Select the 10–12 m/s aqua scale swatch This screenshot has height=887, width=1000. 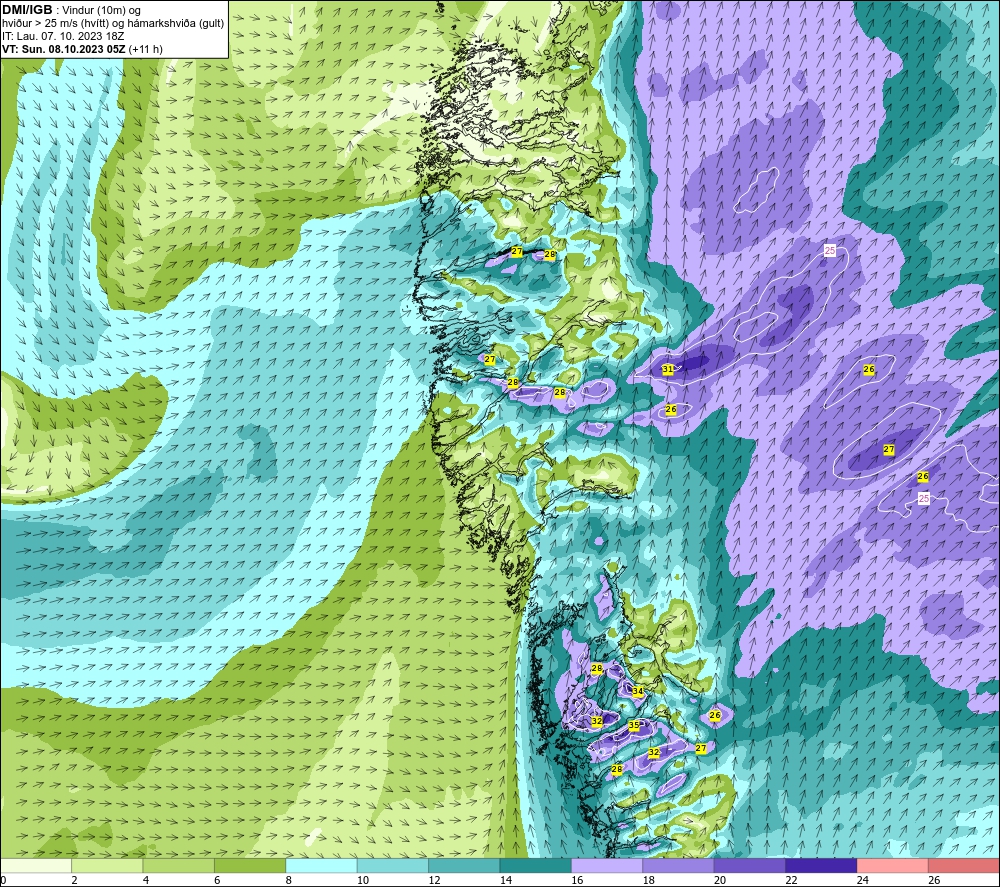click(x=393, y=866)
